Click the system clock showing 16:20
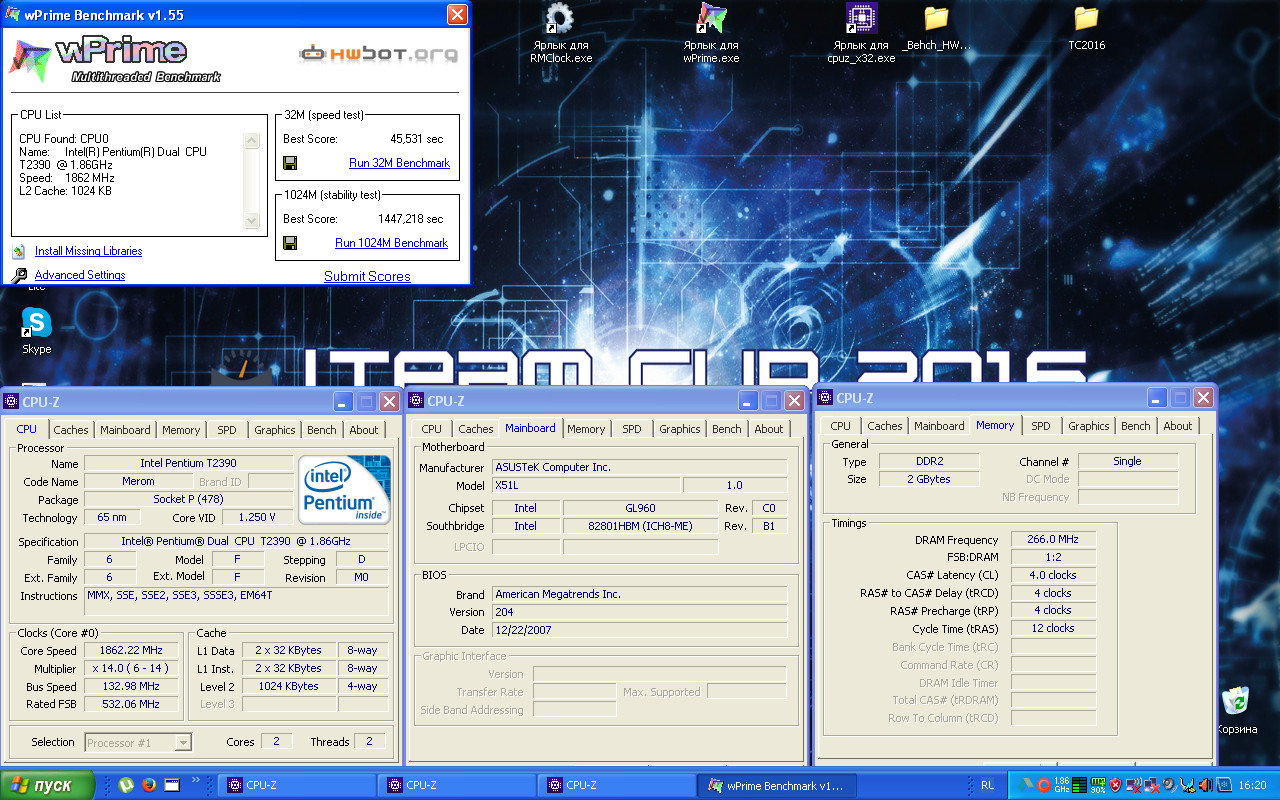Screen dimensions: 1280x800 tap(1252, 785)
